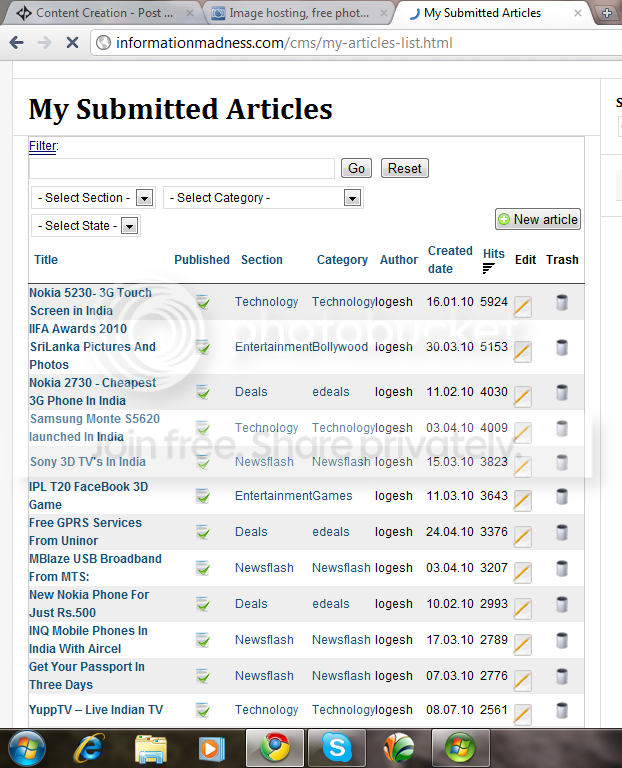Trash the IIFA Awards 2010 article
Viewport: 622px width, 768px height.
click(562, 347)
